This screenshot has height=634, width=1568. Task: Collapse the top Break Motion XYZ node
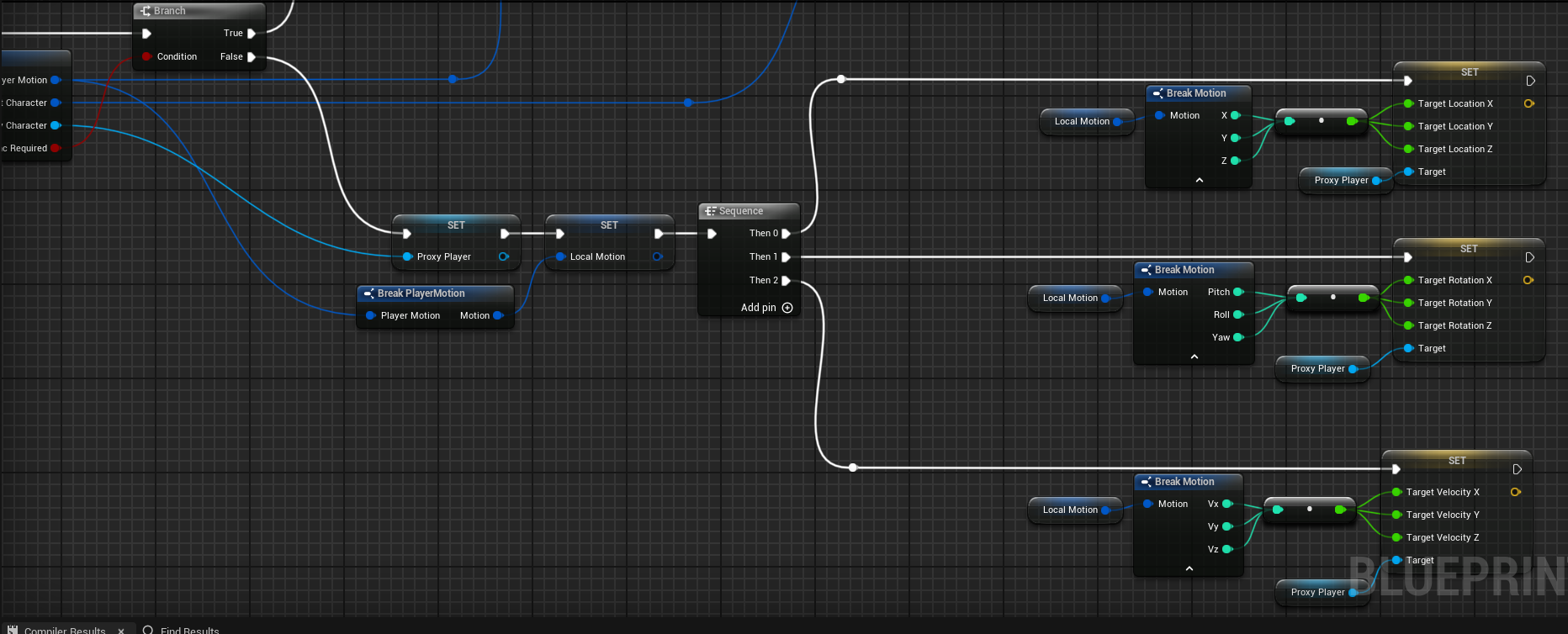click(x=1200, y=180)
